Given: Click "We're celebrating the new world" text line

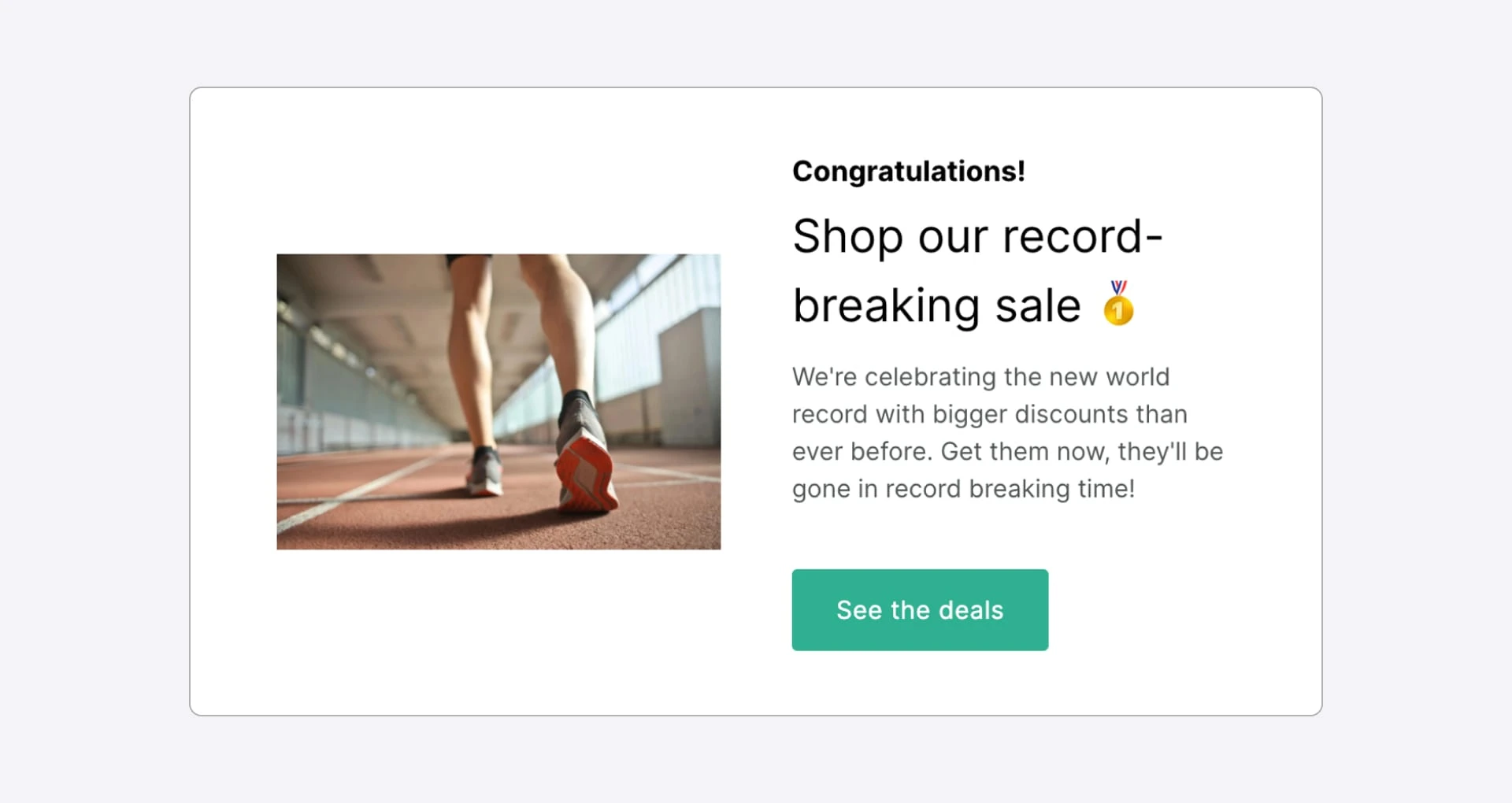Looking at the screenshot, I should 980,377.
